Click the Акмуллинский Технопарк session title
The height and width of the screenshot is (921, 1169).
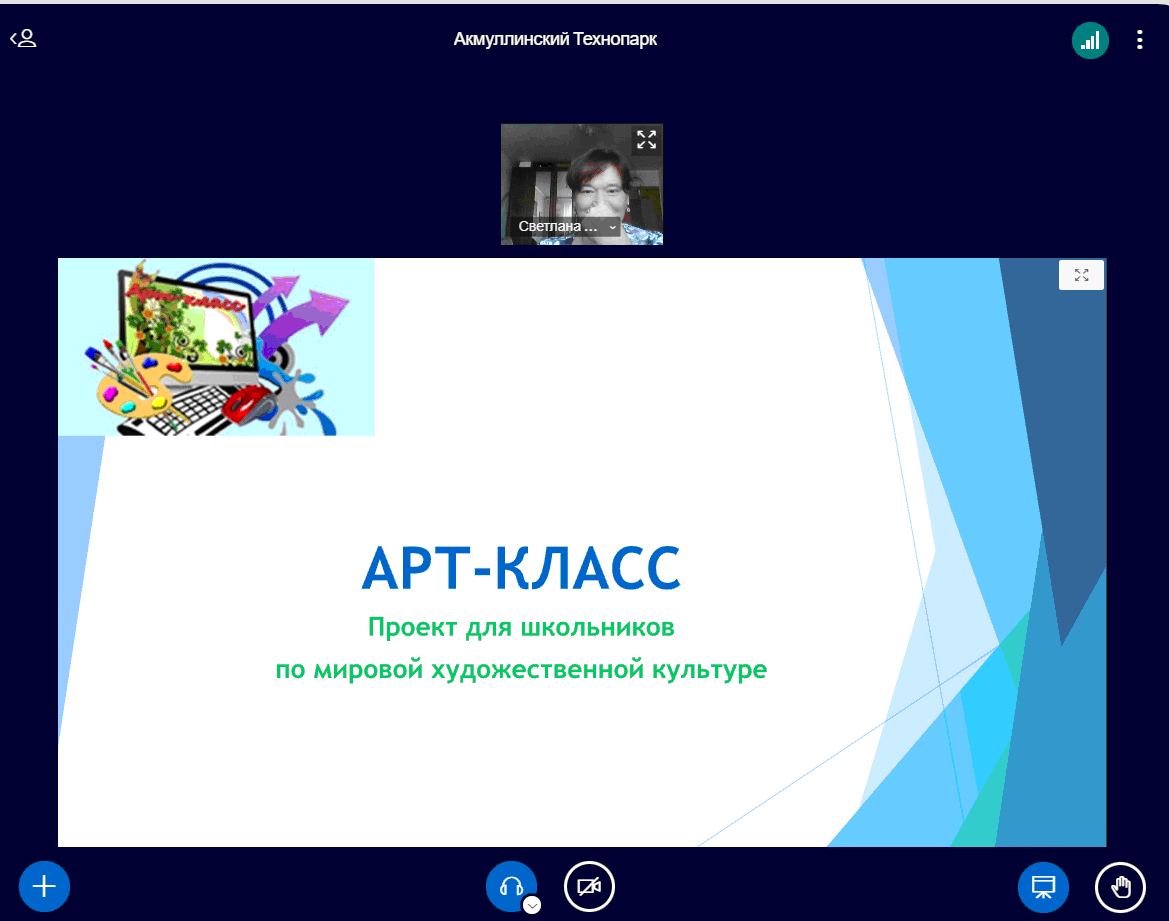pyautogui.click(x=555, y=40)
